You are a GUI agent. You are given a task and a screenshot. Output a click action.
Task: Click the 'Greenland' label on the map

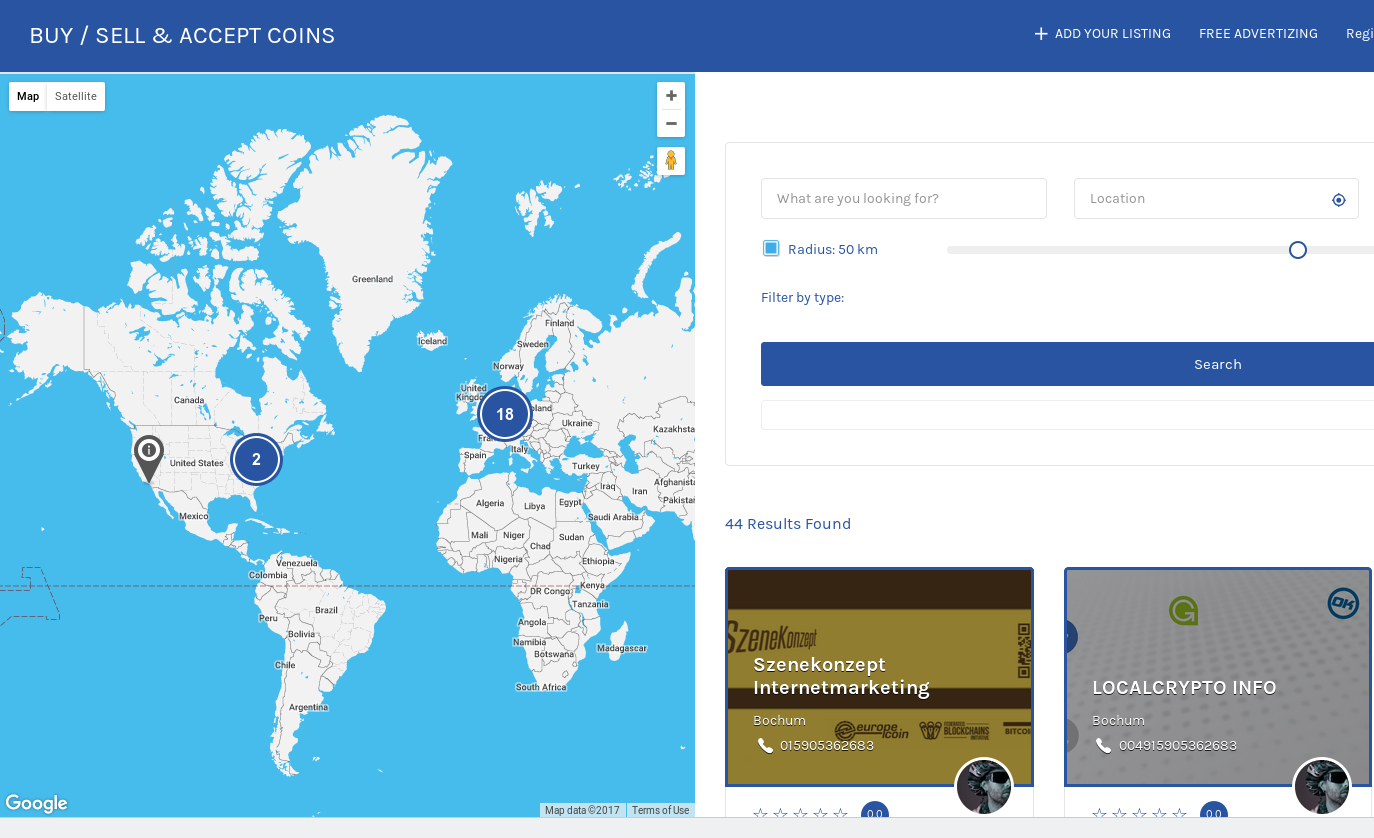tap(372, 279)
